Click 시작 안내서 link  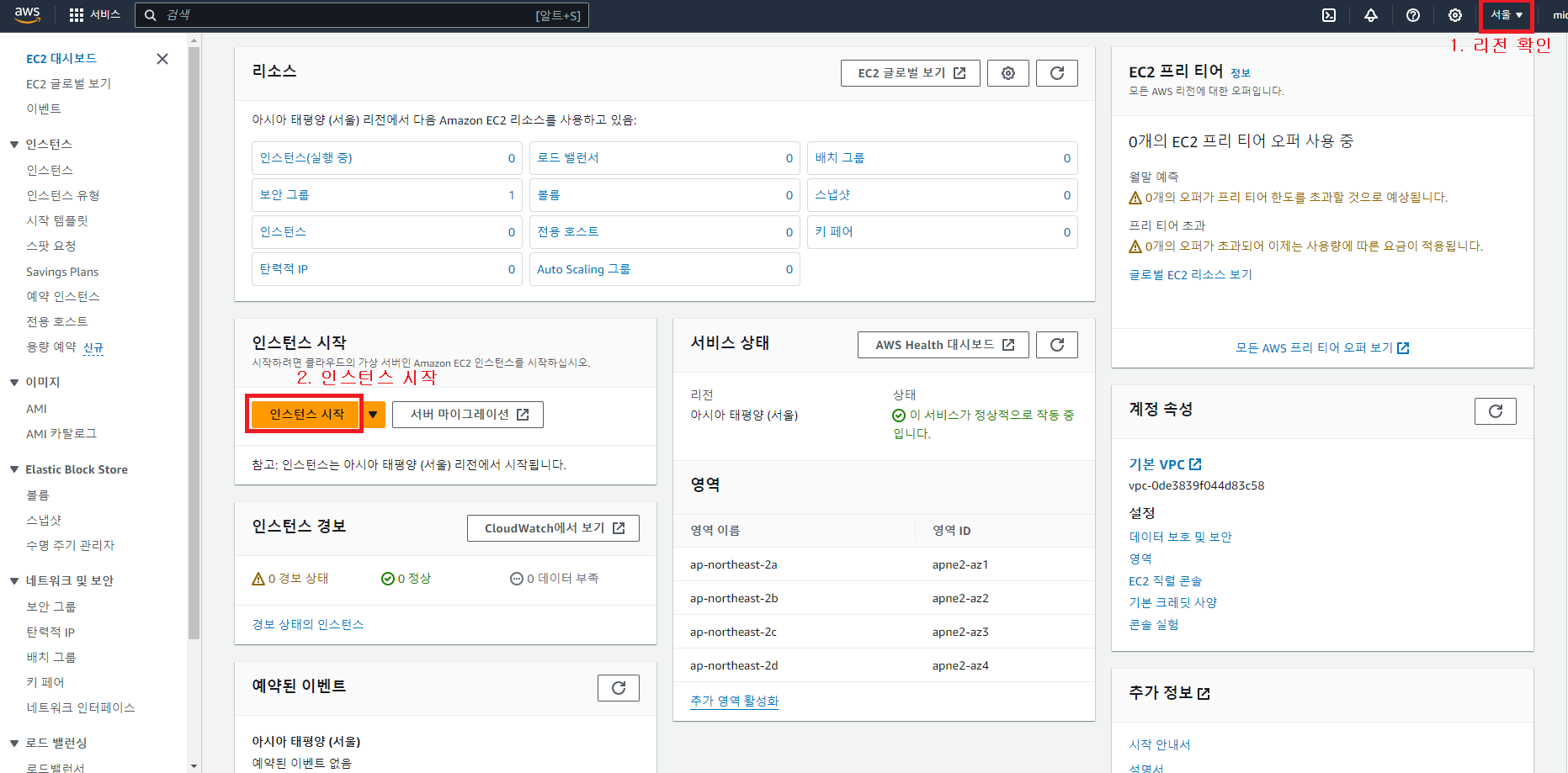point(1160,745)
